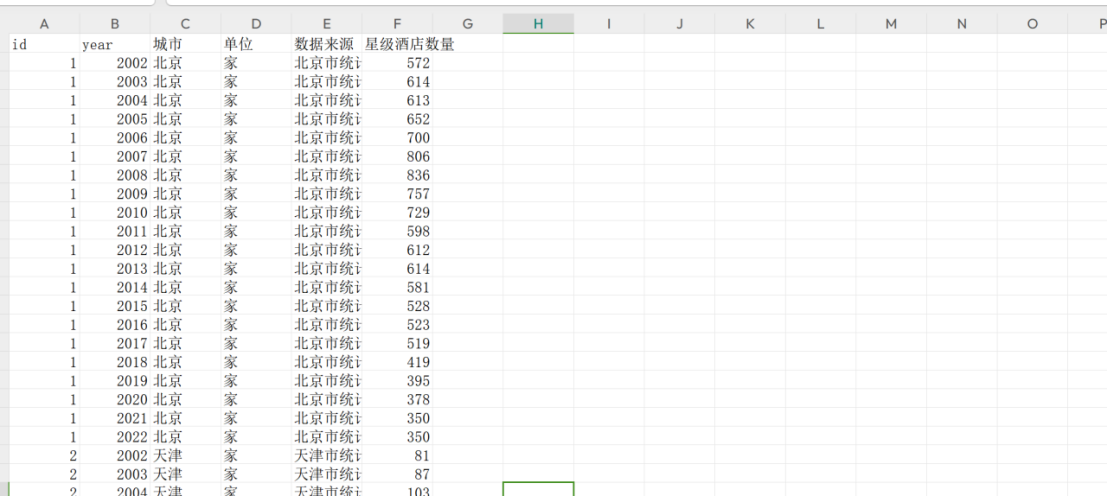Screen dimensions: 1108x496
Task: Select the cell with value 836
Action: coord(397,175)
